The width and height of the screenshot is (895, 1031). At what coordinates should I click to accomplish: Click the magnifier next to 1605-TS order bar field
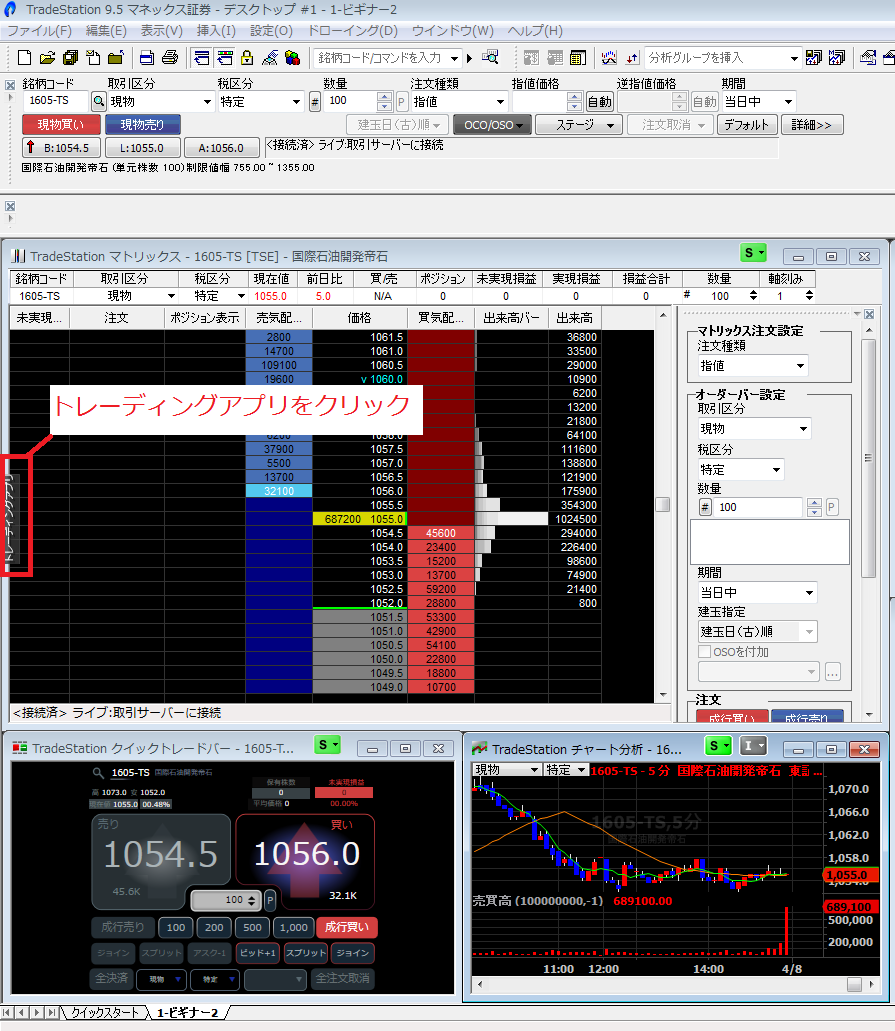coord(98,102)
